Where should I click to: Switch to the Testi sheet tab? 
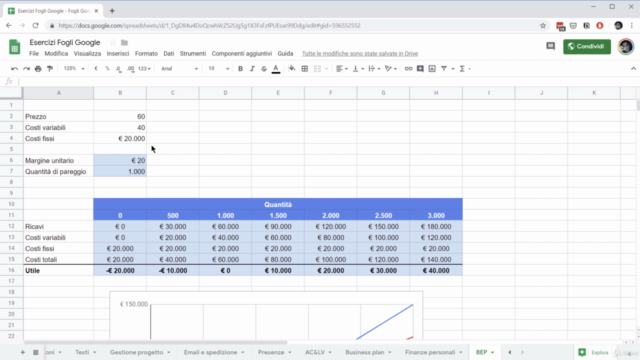[x=82, y=352]
